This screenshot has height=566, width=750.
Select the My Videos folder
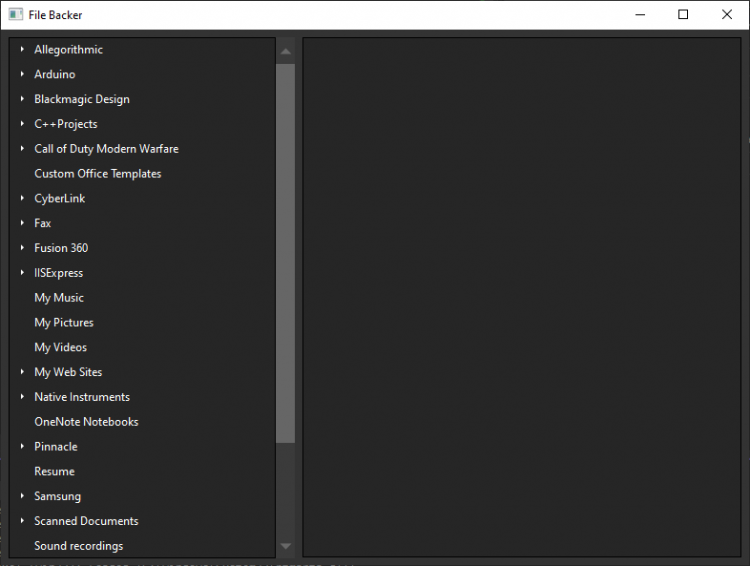pyautogui.click(x=60, y=347)
